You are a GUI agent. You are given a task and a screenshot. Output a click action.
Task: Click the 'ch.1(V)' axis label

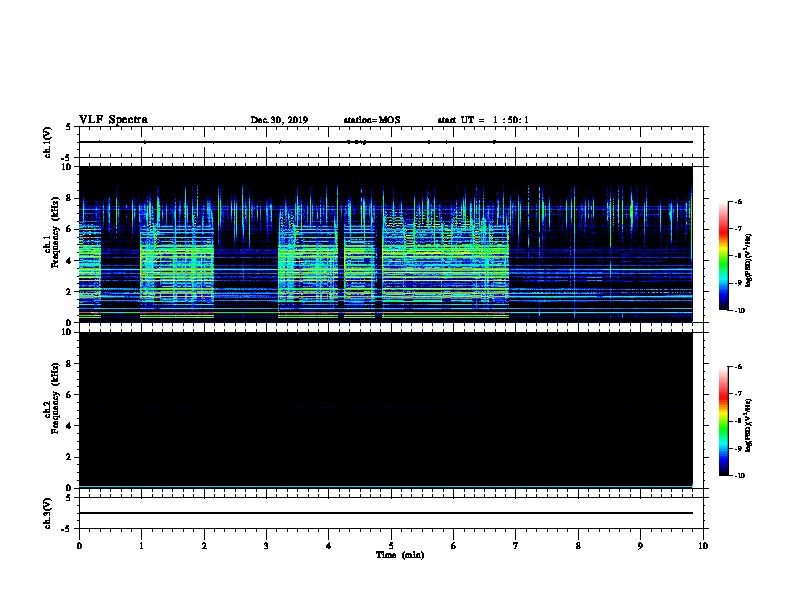click(x=48, y=142)
